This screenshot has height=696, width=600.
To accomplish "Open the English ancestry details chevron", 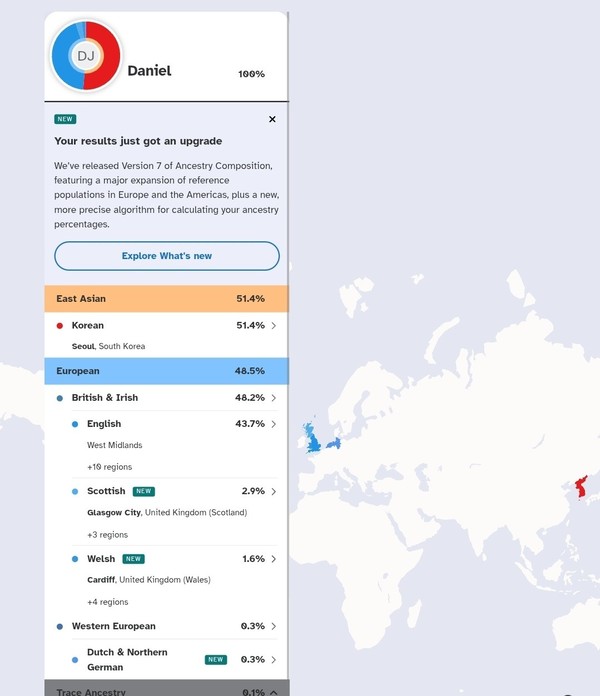I will coord(274,424).
